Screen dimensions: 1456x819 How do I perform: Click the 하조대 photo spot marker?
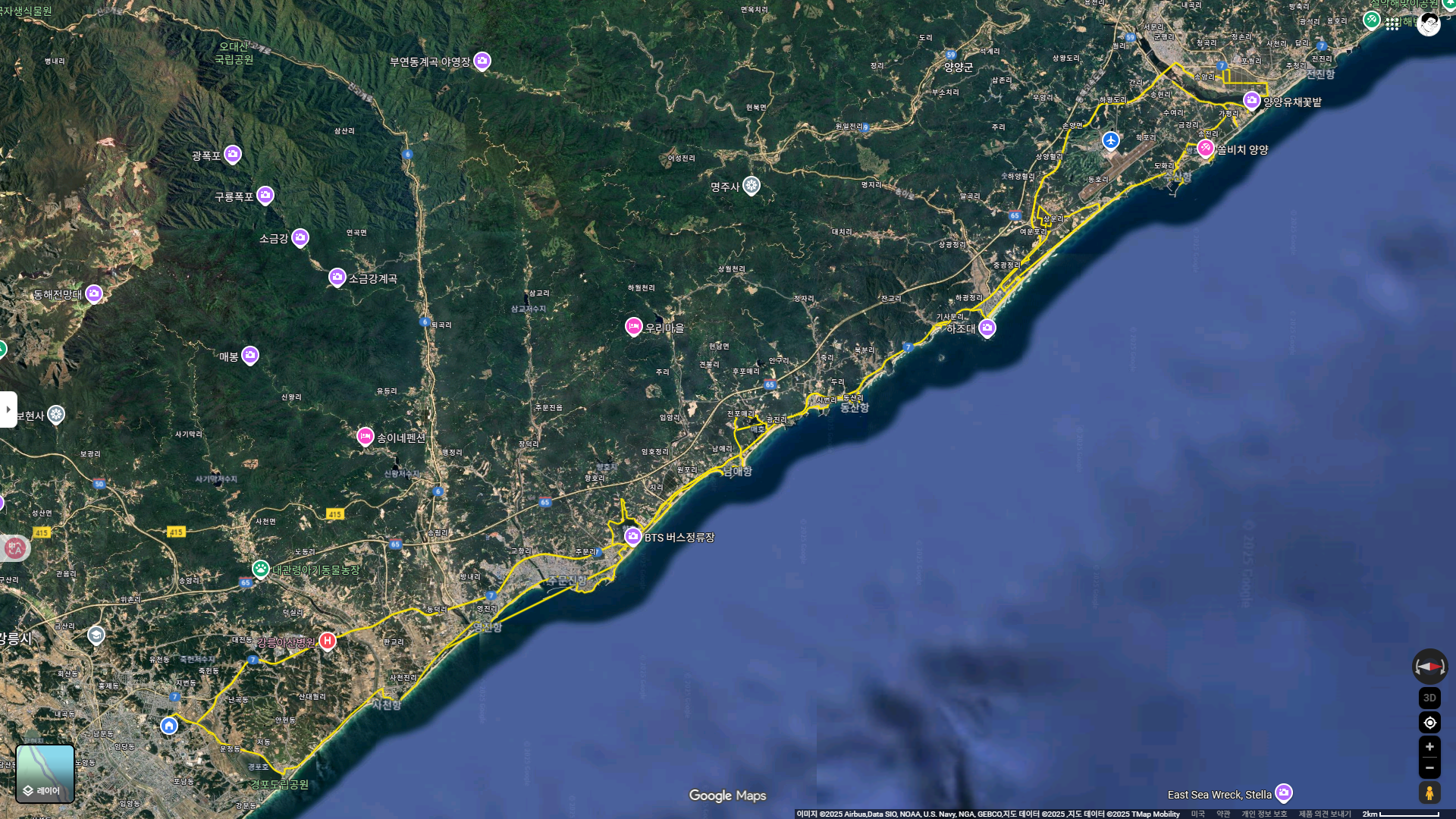987,328
